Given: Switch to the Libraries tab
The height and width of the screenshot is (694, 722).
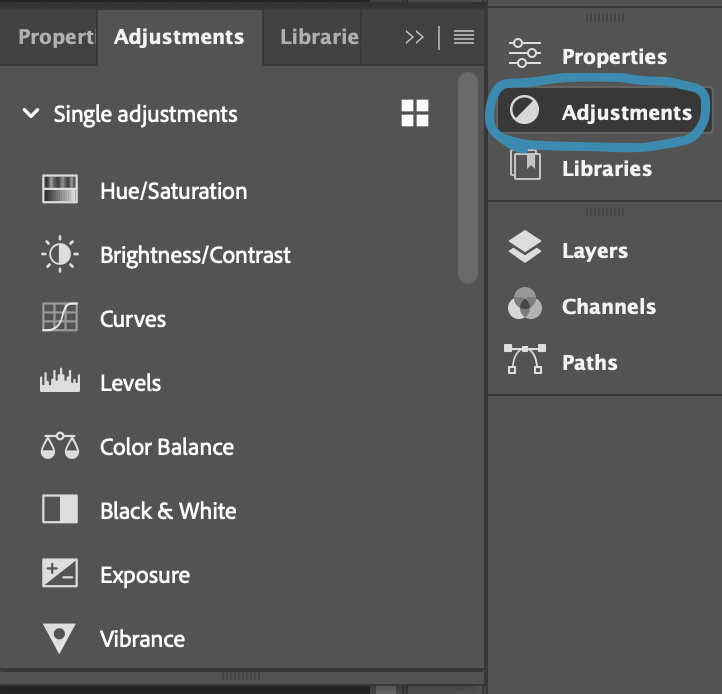Looking at the screenshot, I should click(x=319, y=37).
